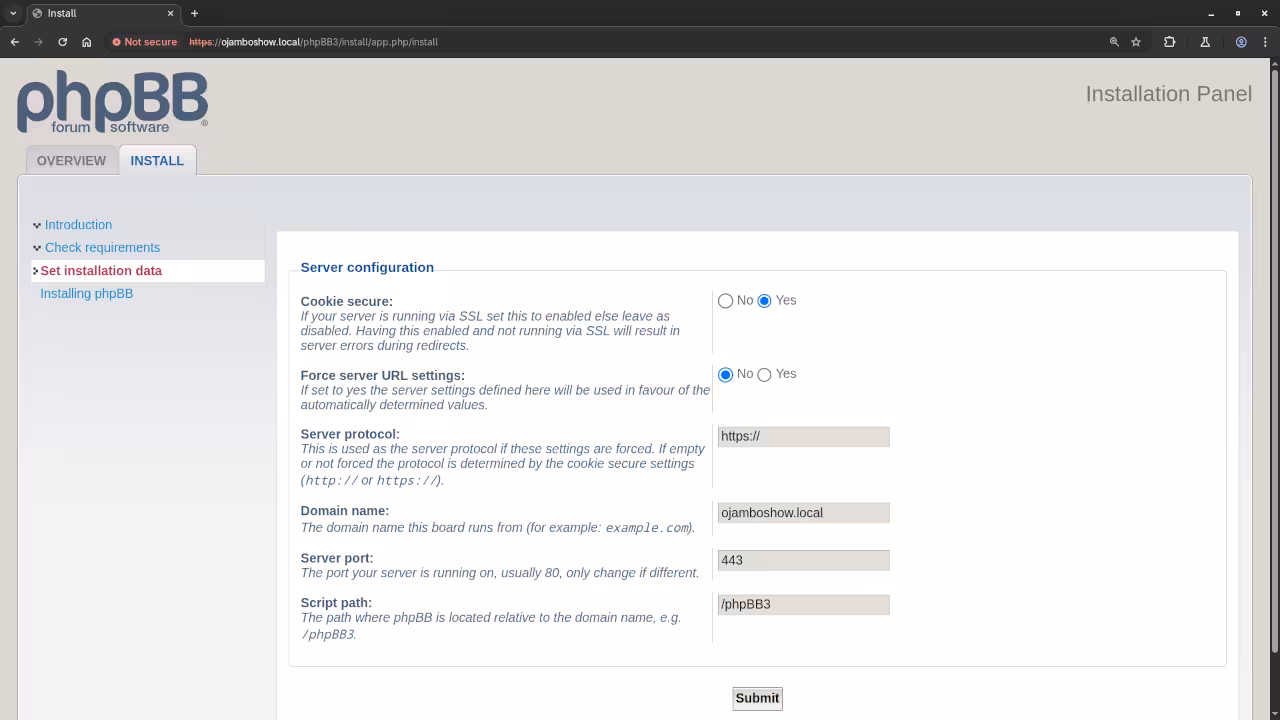The height and width of the screenshot is (720, 1280).
Task: Bookmark this page with the star icon
Action: point(1136,42)
